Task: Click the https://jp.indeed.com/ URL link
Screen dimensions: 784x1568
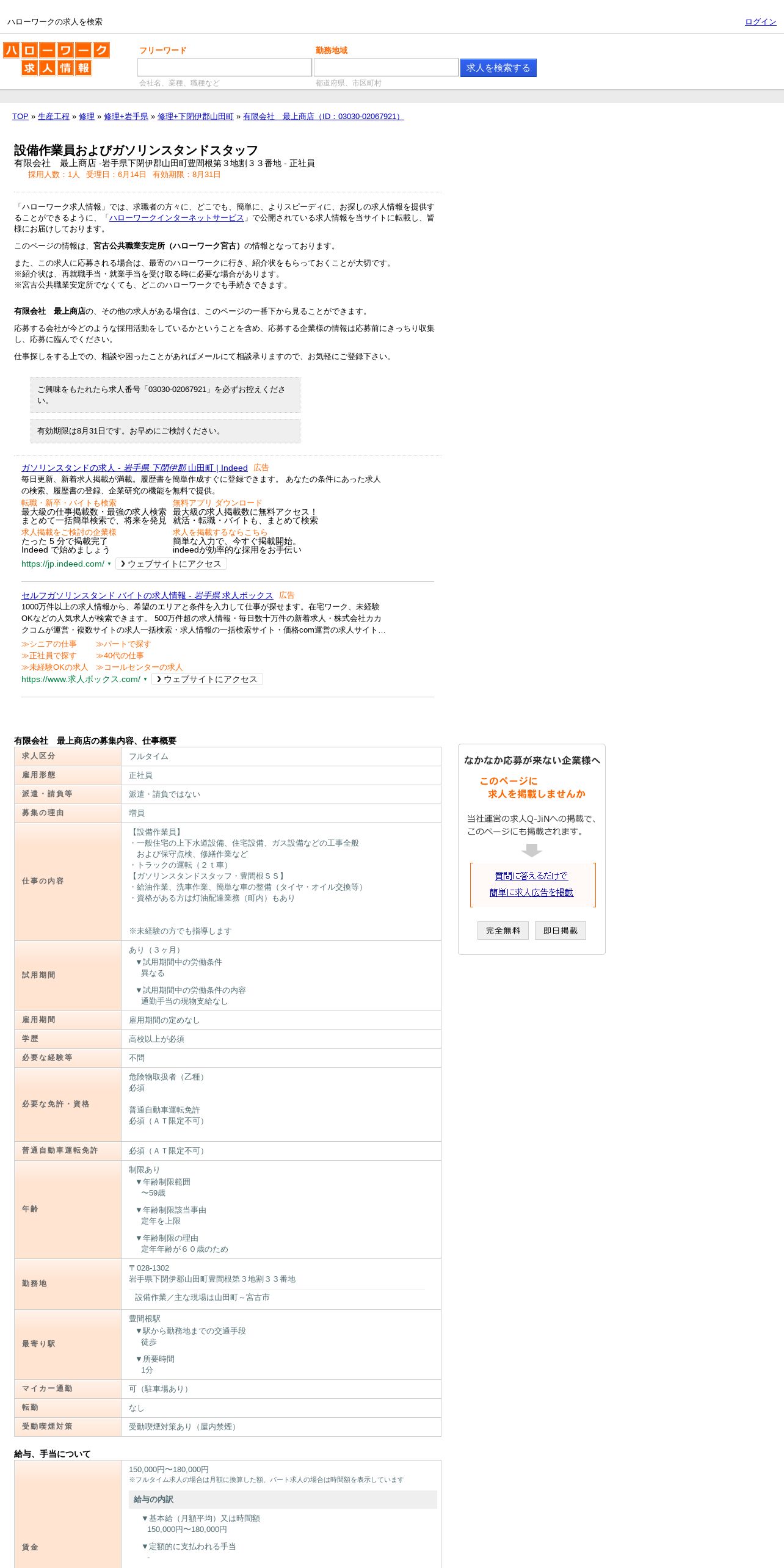Action: 63,564
